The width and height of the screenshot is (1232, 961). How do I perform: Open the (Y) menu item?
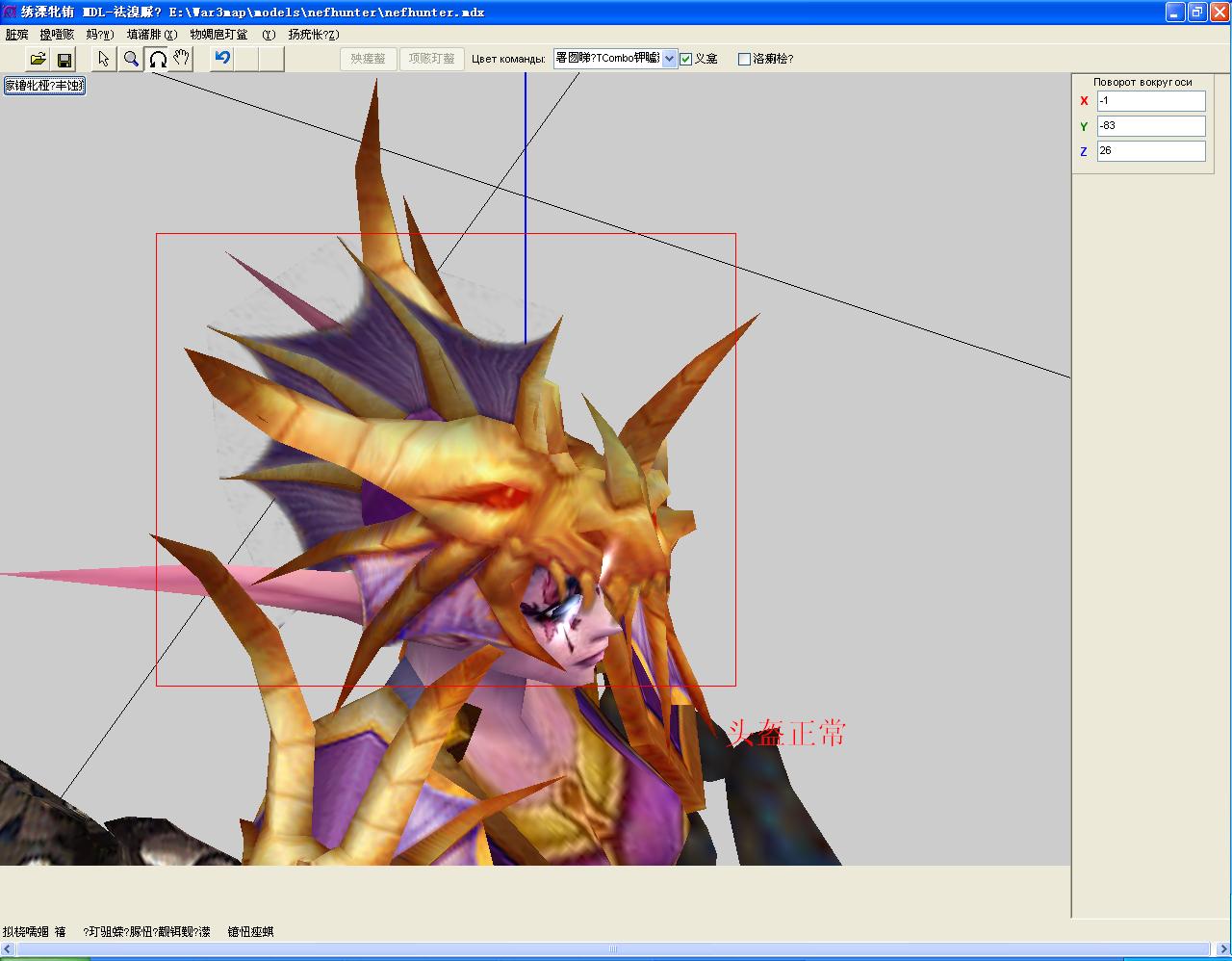click(269, 35)
